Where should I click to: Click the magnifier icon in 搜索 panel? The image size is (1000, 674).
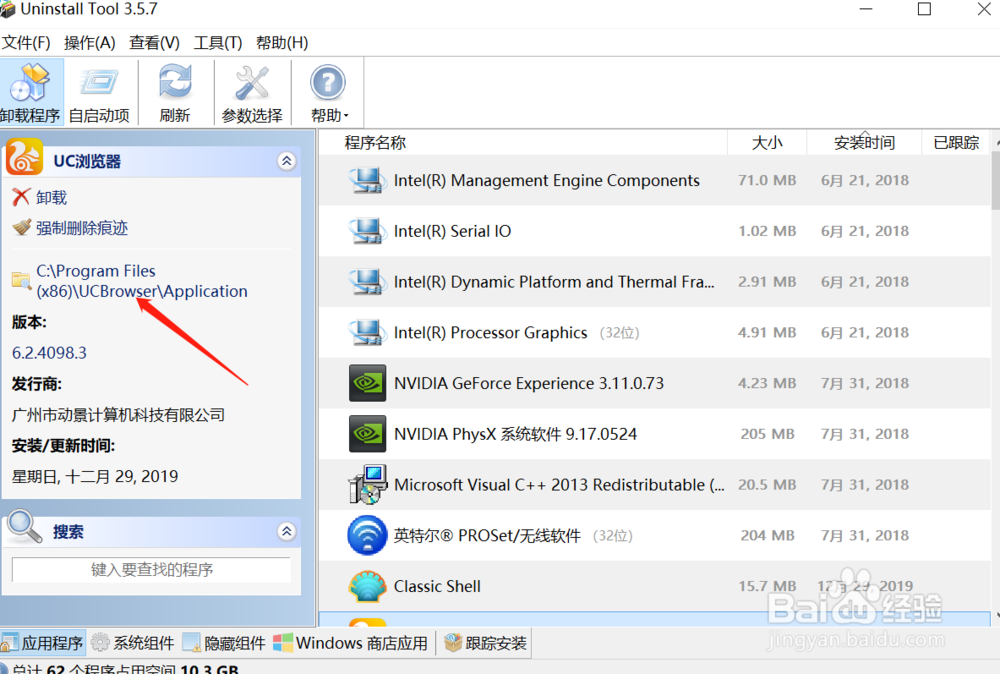click(24, 526)
